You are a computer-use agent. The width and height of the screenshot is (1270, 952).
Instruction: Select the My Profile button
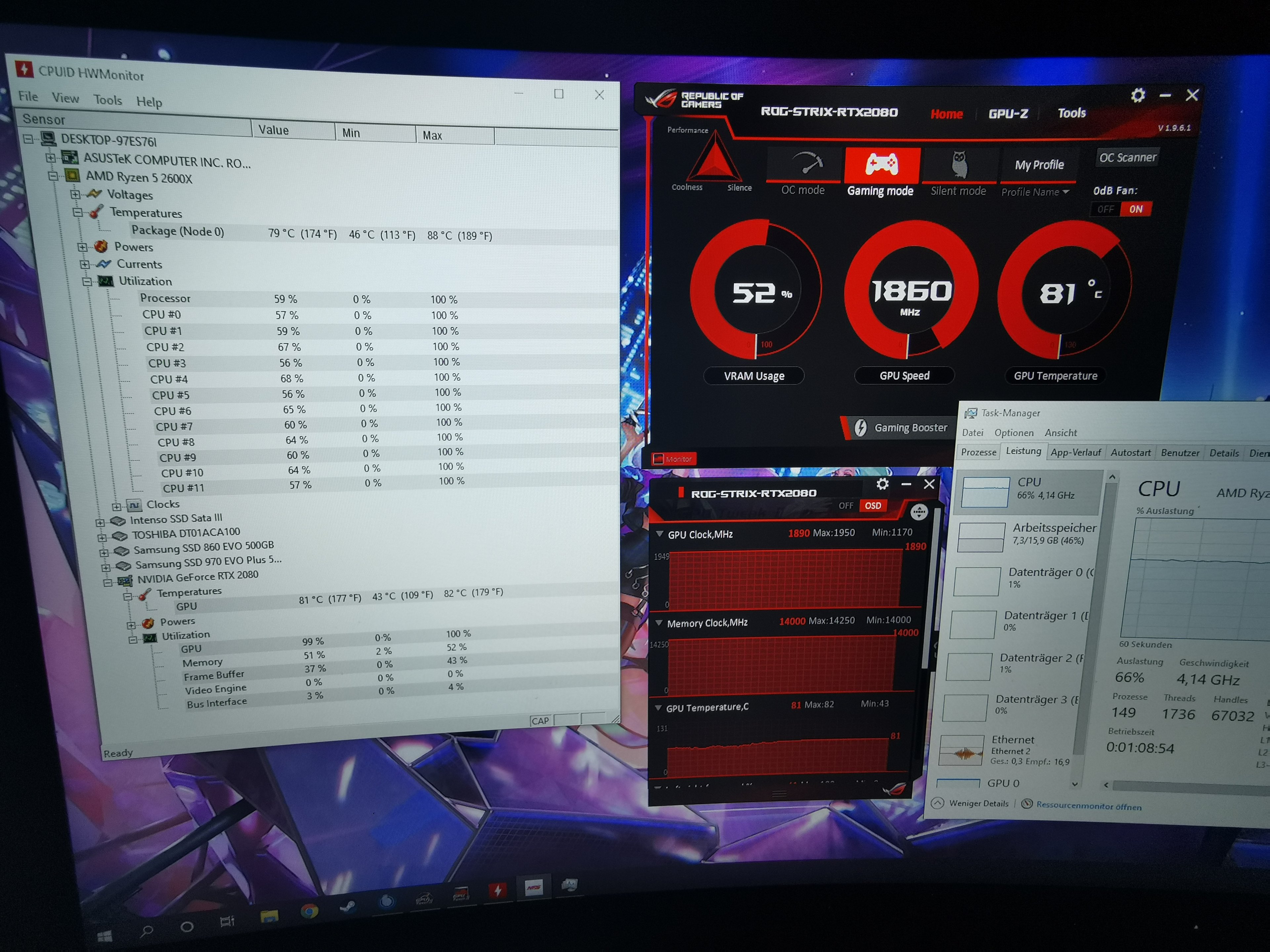(x=1039, y=165)
